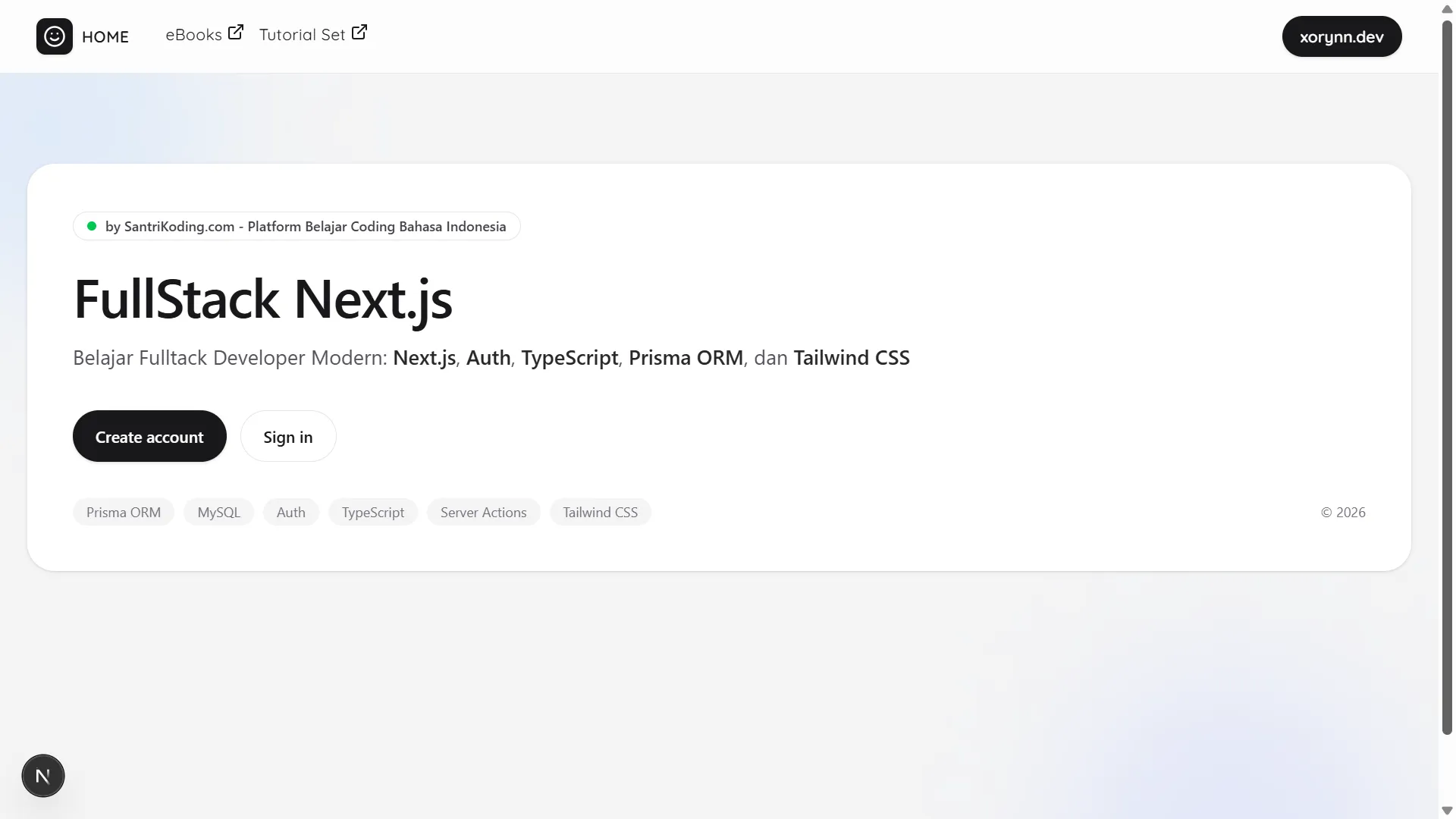Click bold Prisma ORM in the subtitle

(686, 357)
